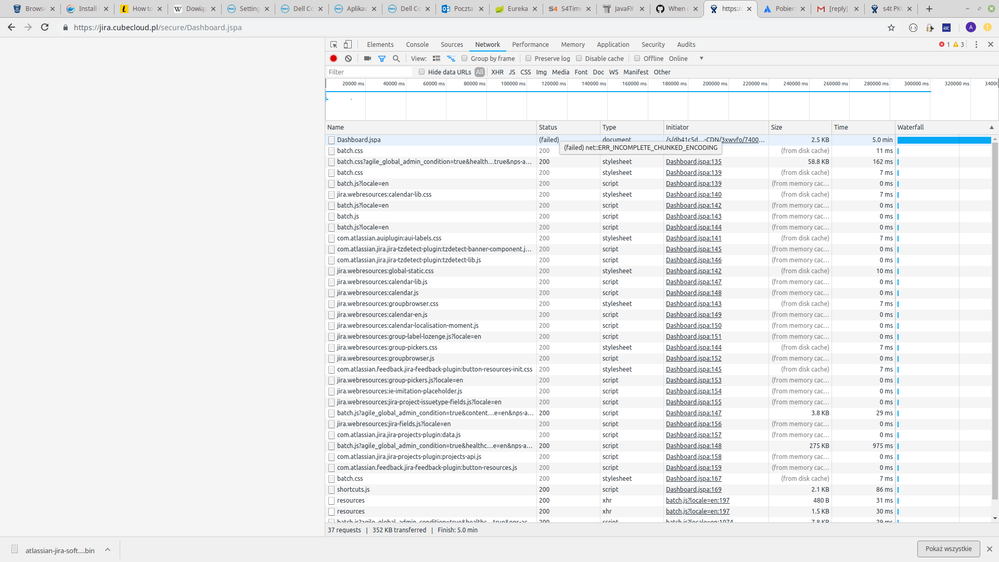The image size is (999, 562).
Task: Bookmark this page with star icon
Action: coord(891,27)
